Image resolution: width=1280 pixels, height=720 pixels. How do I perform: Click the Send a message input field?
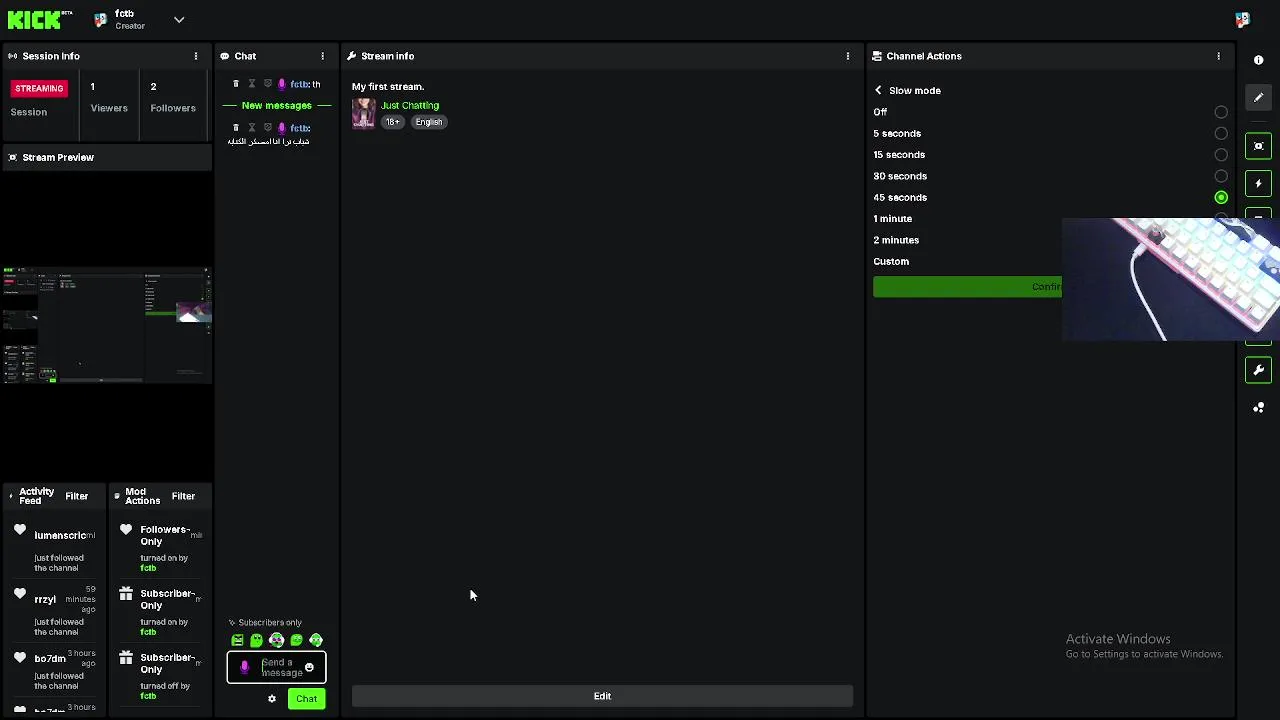pyautogui.click(x=276, y=667)
